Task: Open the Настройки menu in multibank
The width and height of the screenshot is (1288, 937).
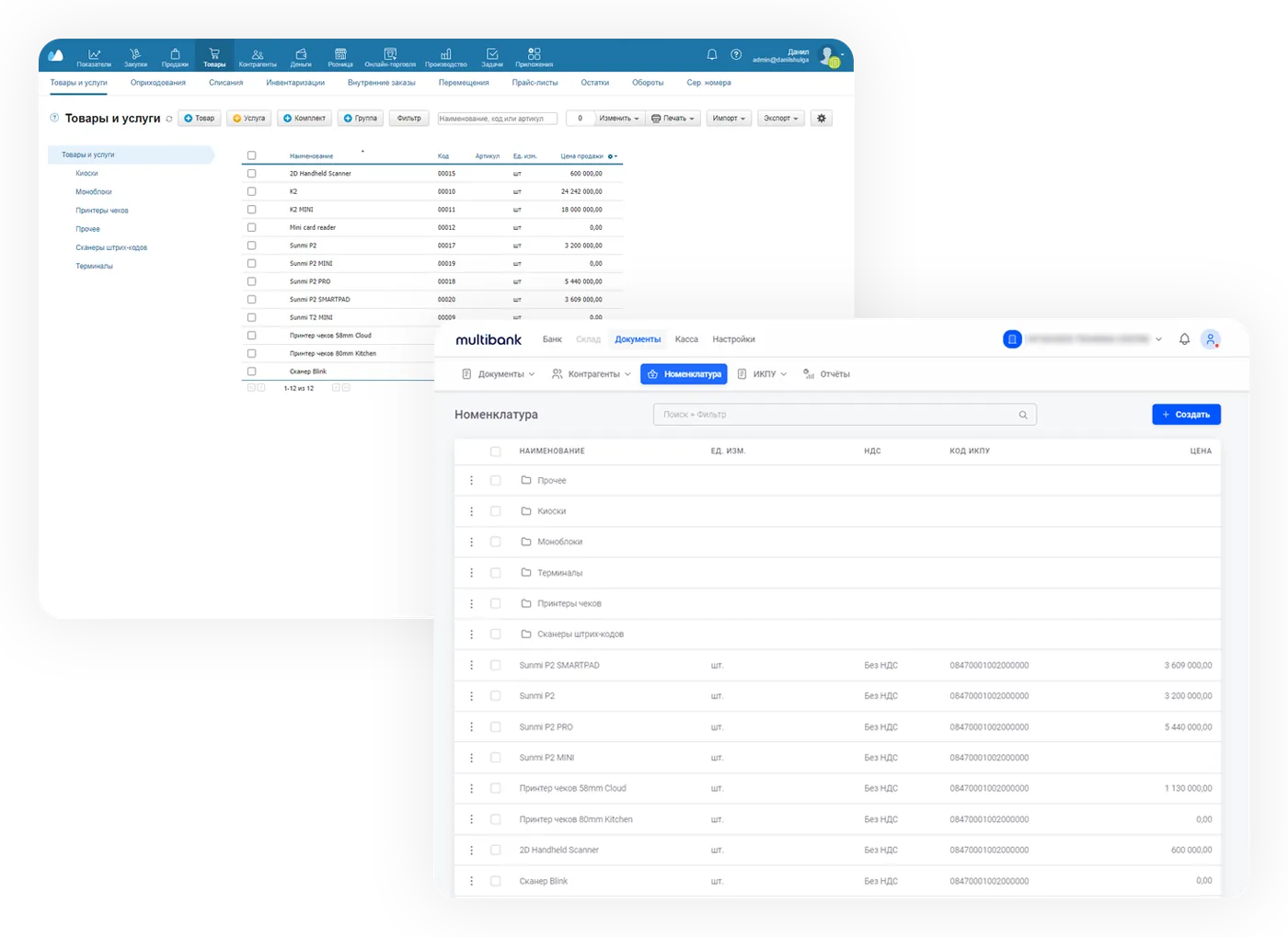Action: tap(733, 339)
